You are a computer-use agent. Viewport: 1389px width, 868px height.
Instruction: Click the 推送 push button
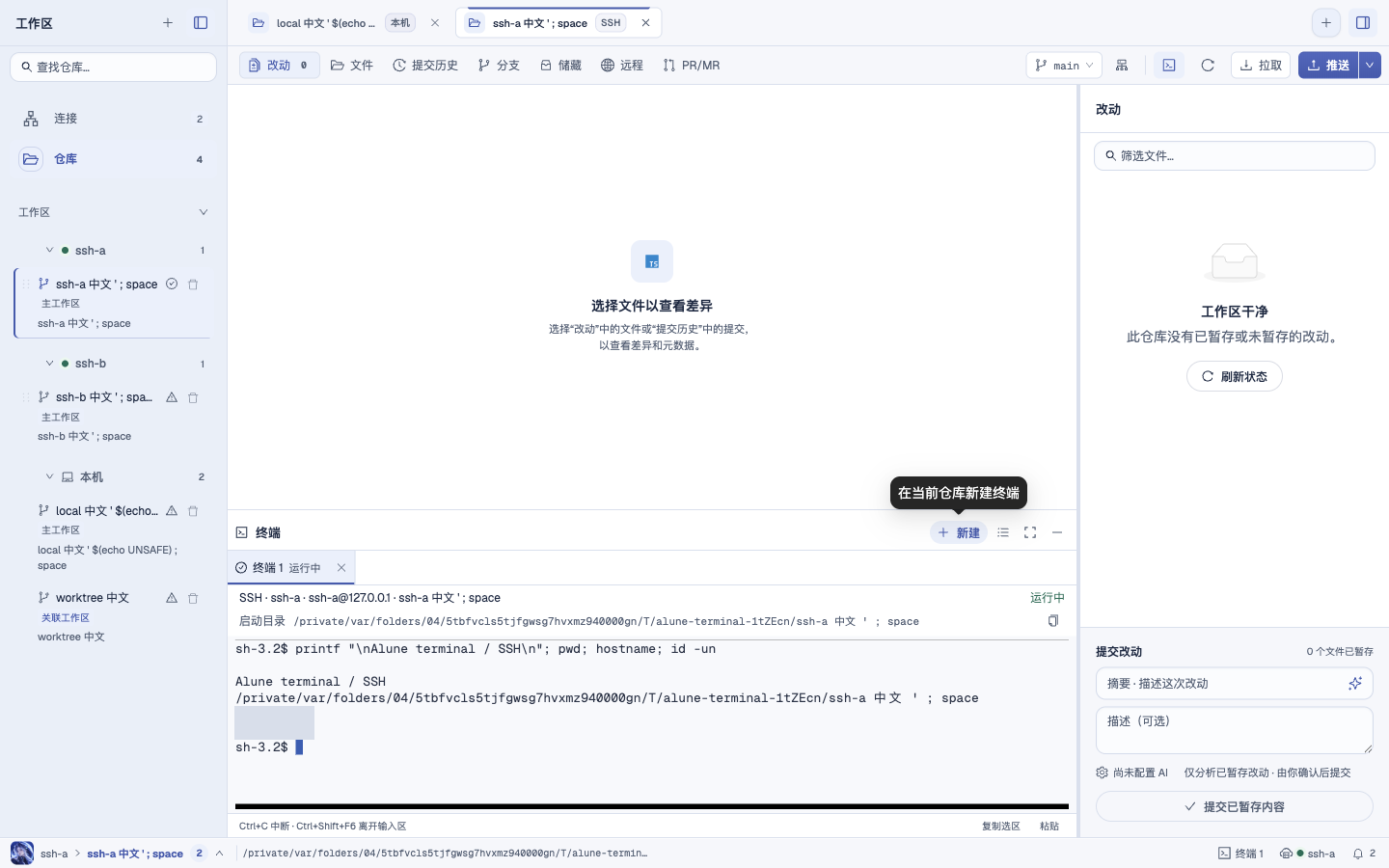(x=1328, y=66)
